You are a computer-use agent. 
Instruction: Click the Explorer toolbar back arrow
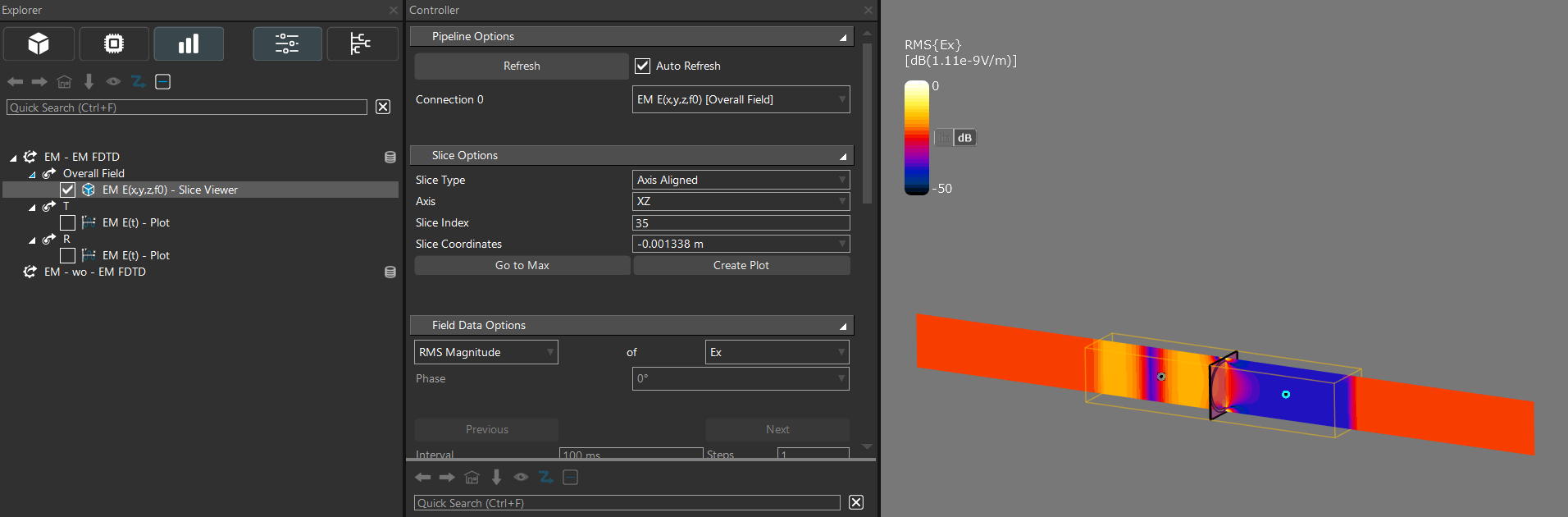click(x=15, y=82)
